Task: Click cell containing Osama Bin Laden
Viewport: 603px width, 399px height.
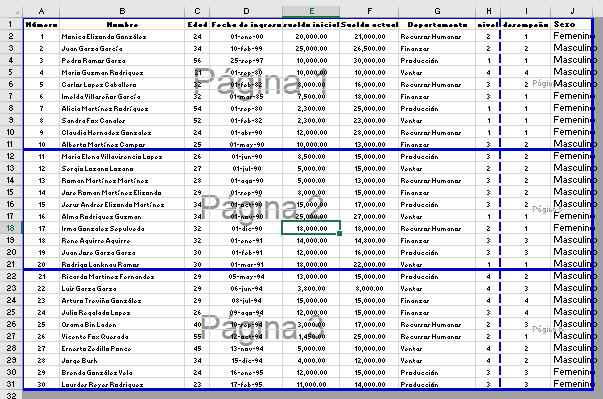Action: [x=122, y=325]
